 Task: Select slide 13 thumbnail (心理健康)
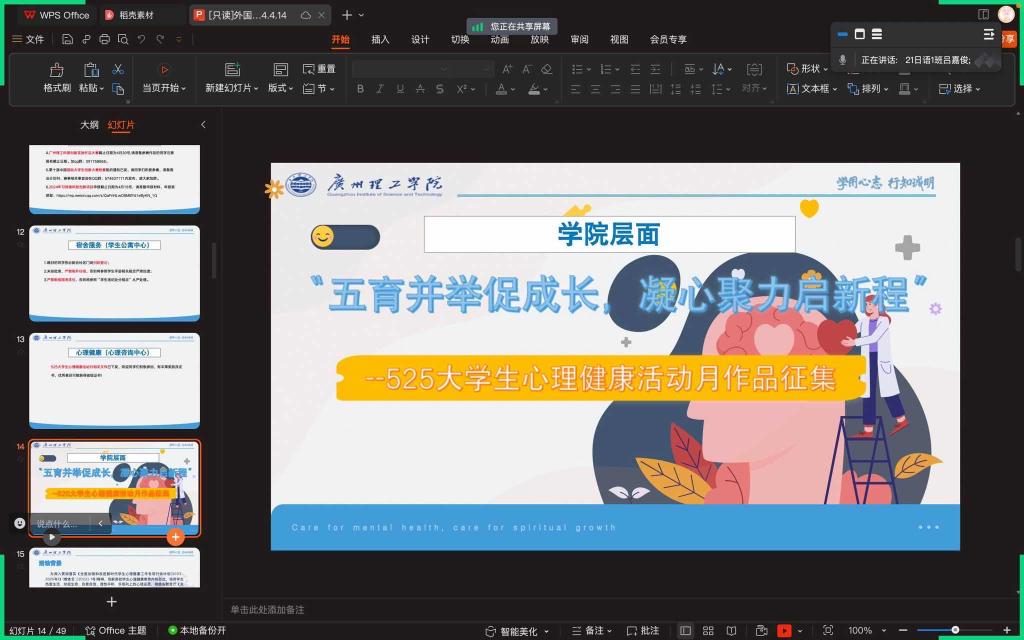point(114,380)
